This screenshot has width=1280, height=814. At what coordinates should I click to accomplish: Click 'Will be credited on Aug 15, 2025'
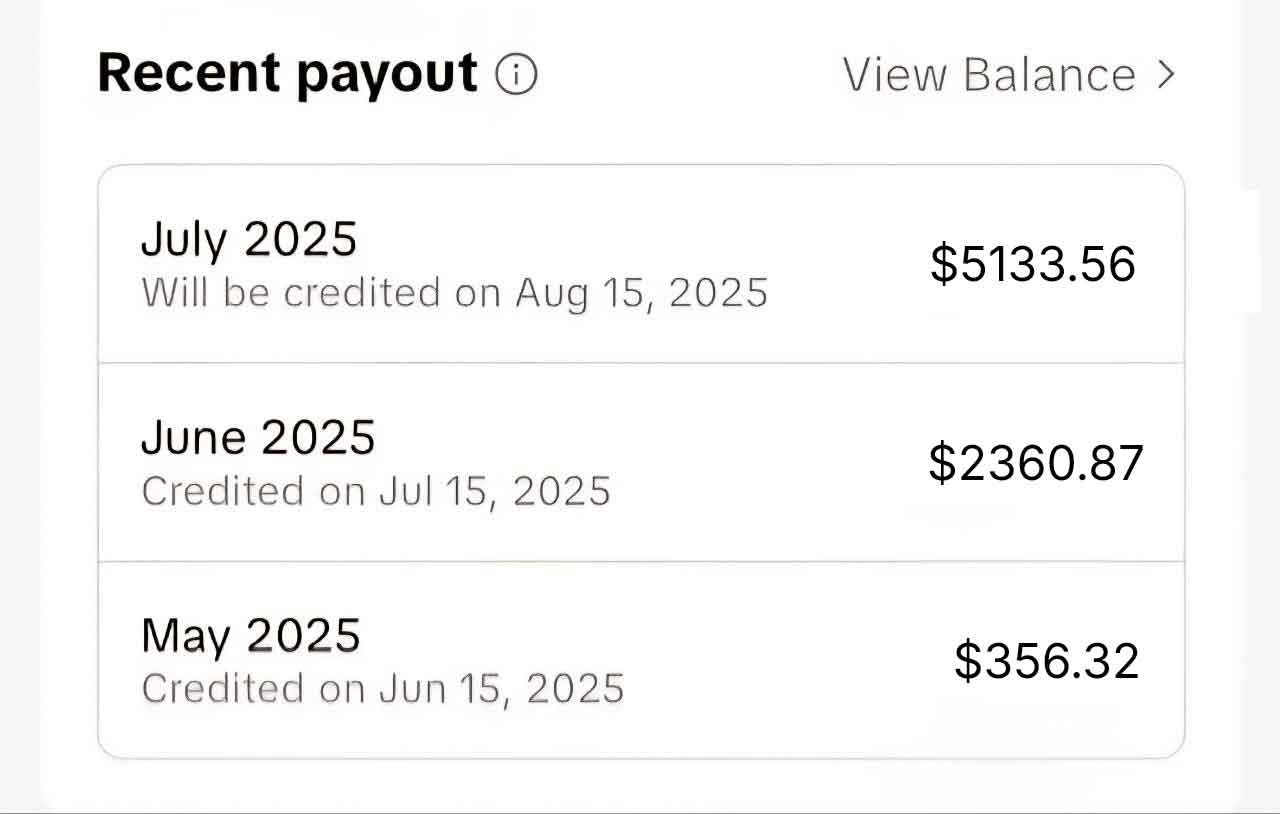pos(454,293)
